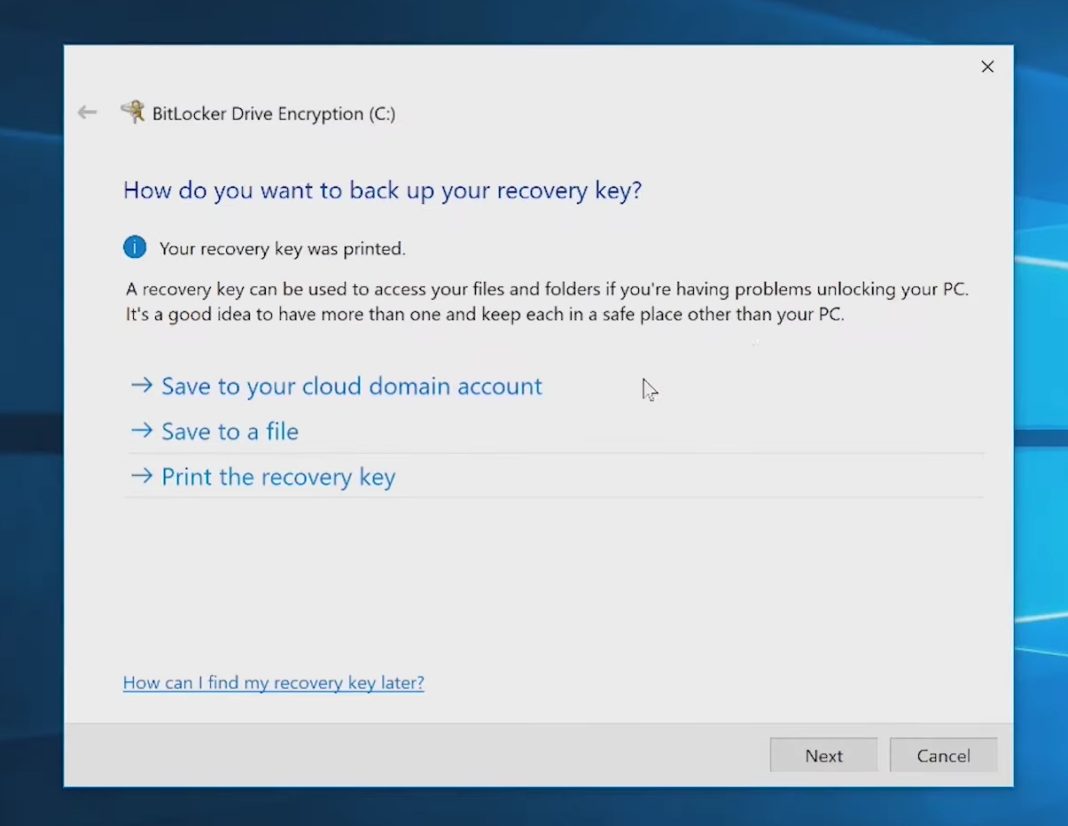The height and width of the screenshot is (826, 1068).
Task: Select Save to your cloud domain account
Action: pos(350,386)
